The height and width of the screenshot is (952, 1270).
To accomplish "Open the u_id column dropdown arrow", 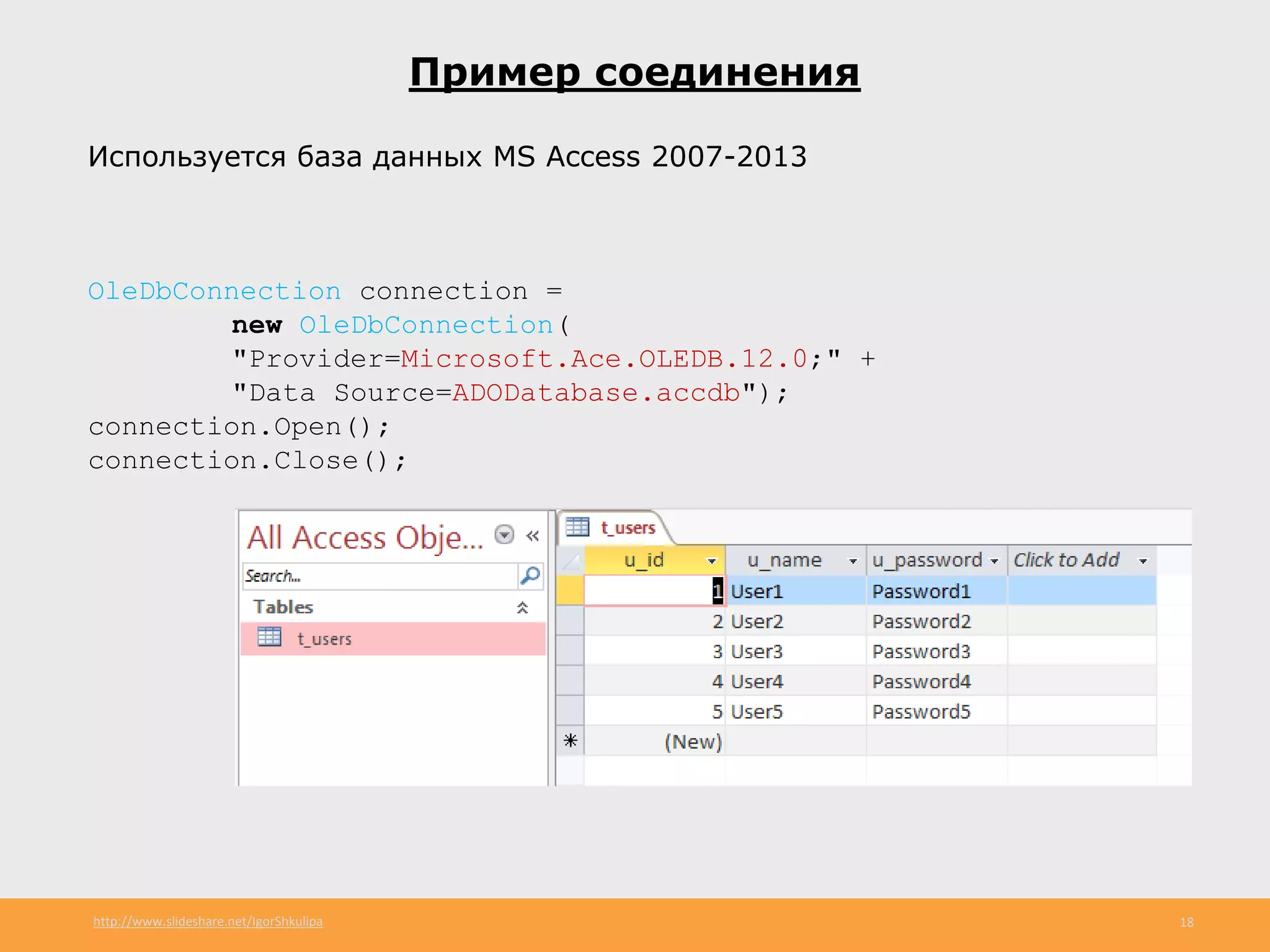I will tap(711, 561).
